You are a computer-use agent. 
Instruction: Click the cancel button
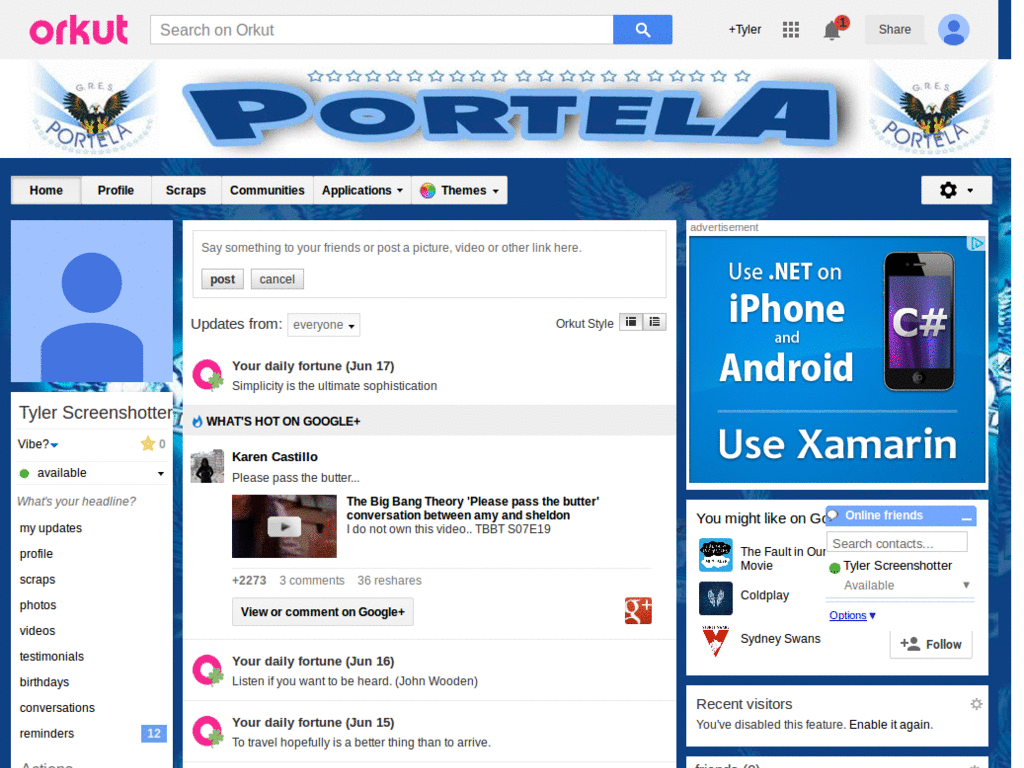click(x=277, y=279)
